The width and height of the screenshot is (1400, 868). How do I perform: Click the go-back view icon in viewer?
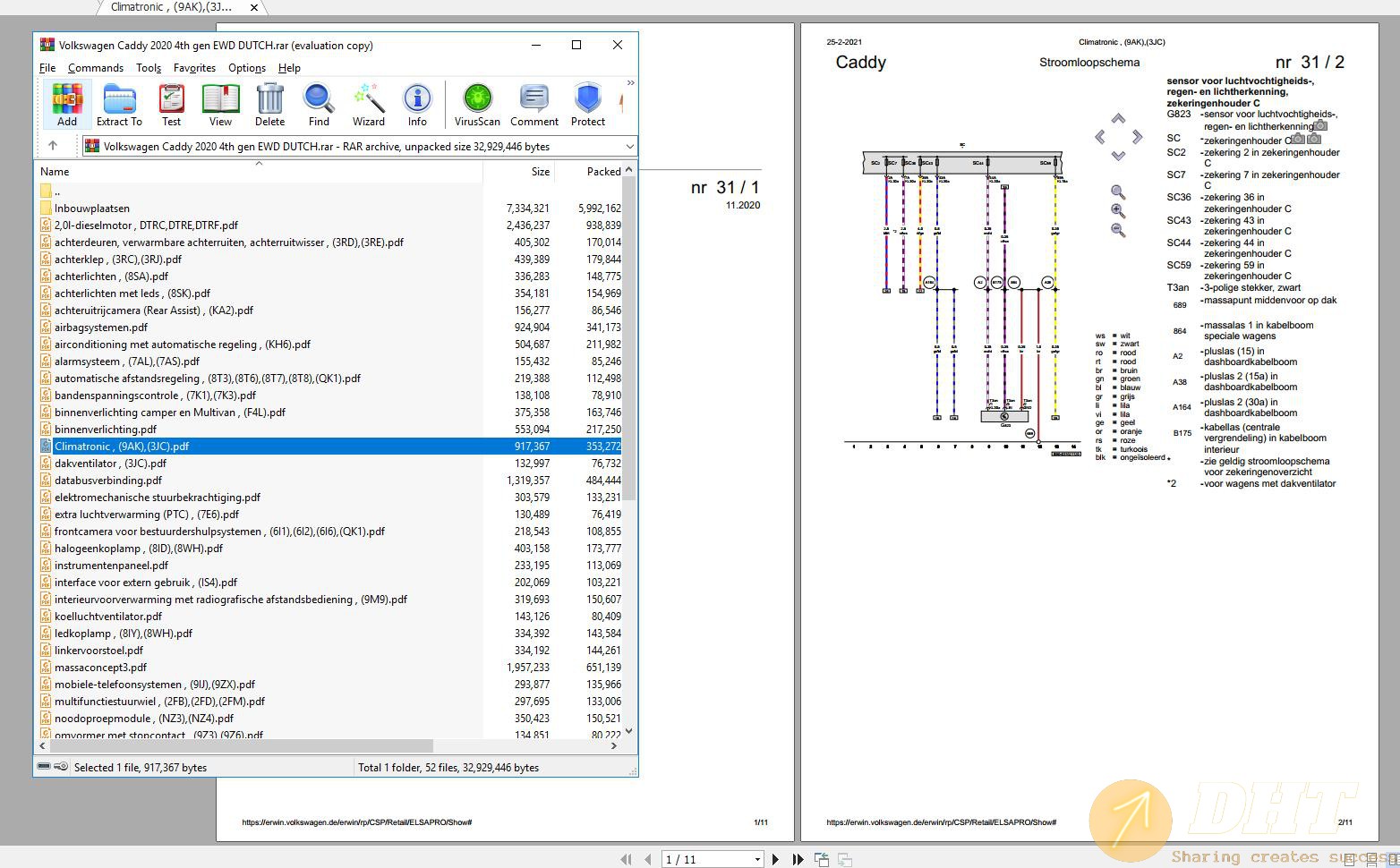pyautogui.click(x=822, y=859)
